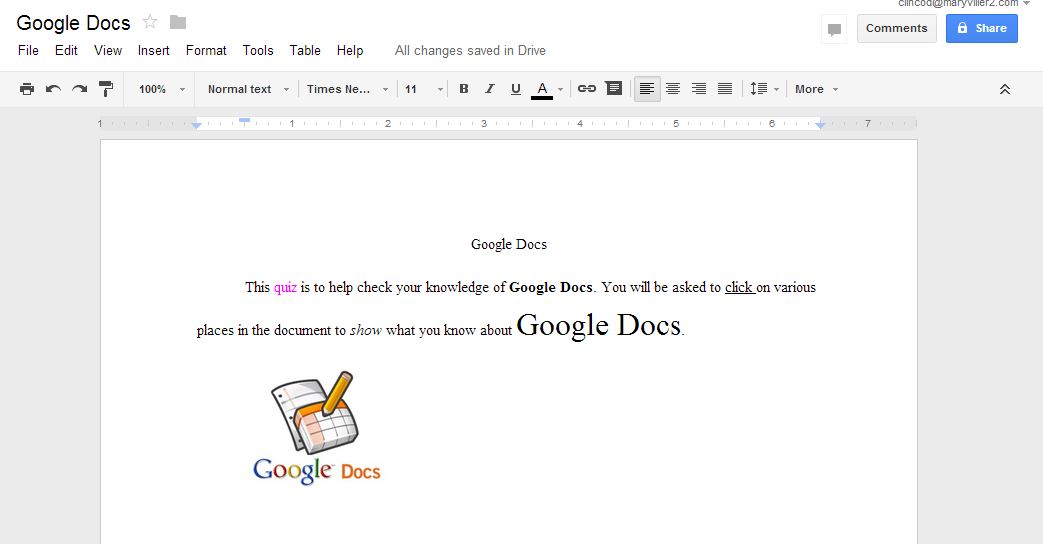Click the Print icon in toolbar
The image size is (1043, 544).
point(27,89)
